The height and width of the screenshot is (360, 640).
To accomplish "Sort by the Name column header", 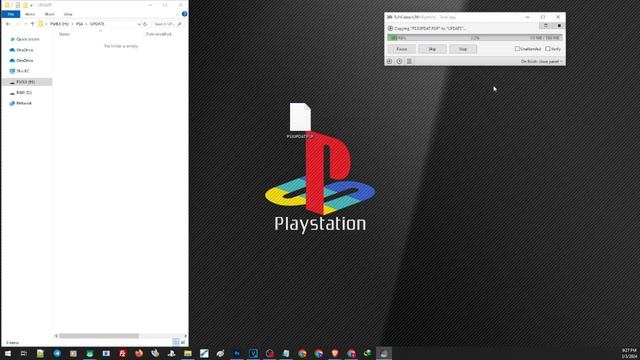I will pyautogui.click(x=64, y=34).
